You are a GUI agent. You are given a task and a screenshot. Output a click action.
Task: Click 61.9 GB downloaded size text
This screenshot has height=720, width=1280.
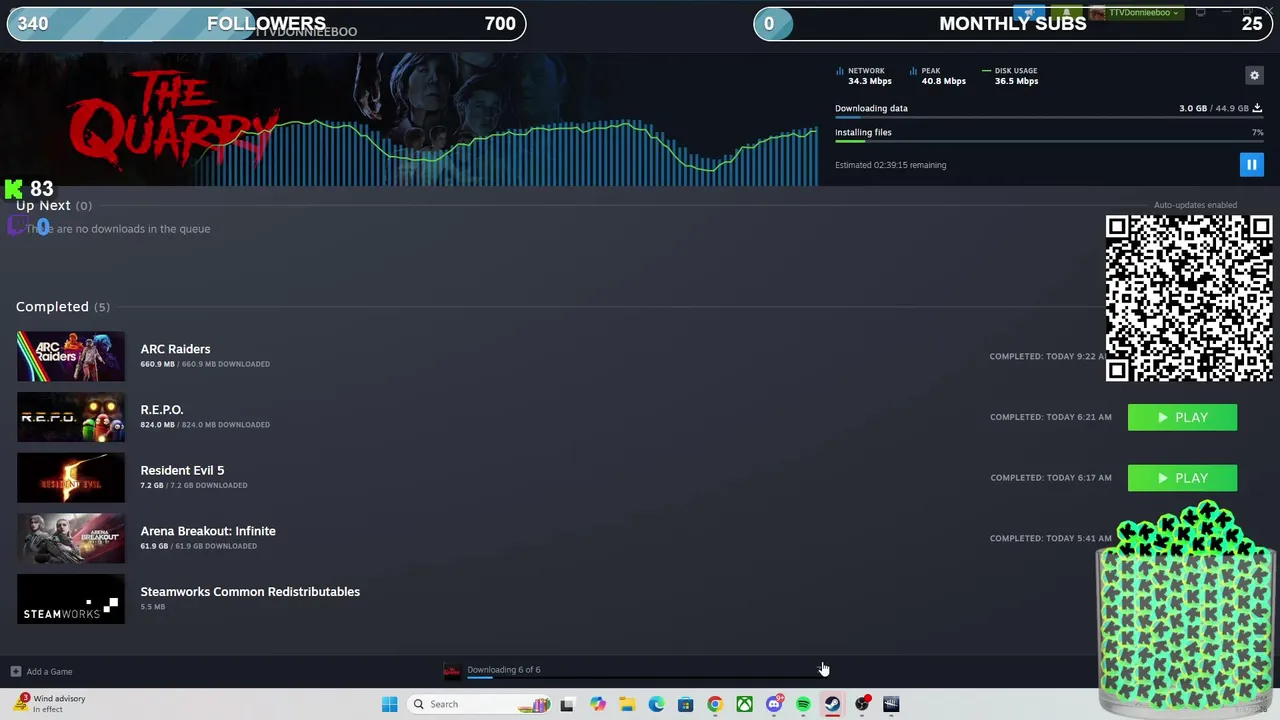pos(198,546)
